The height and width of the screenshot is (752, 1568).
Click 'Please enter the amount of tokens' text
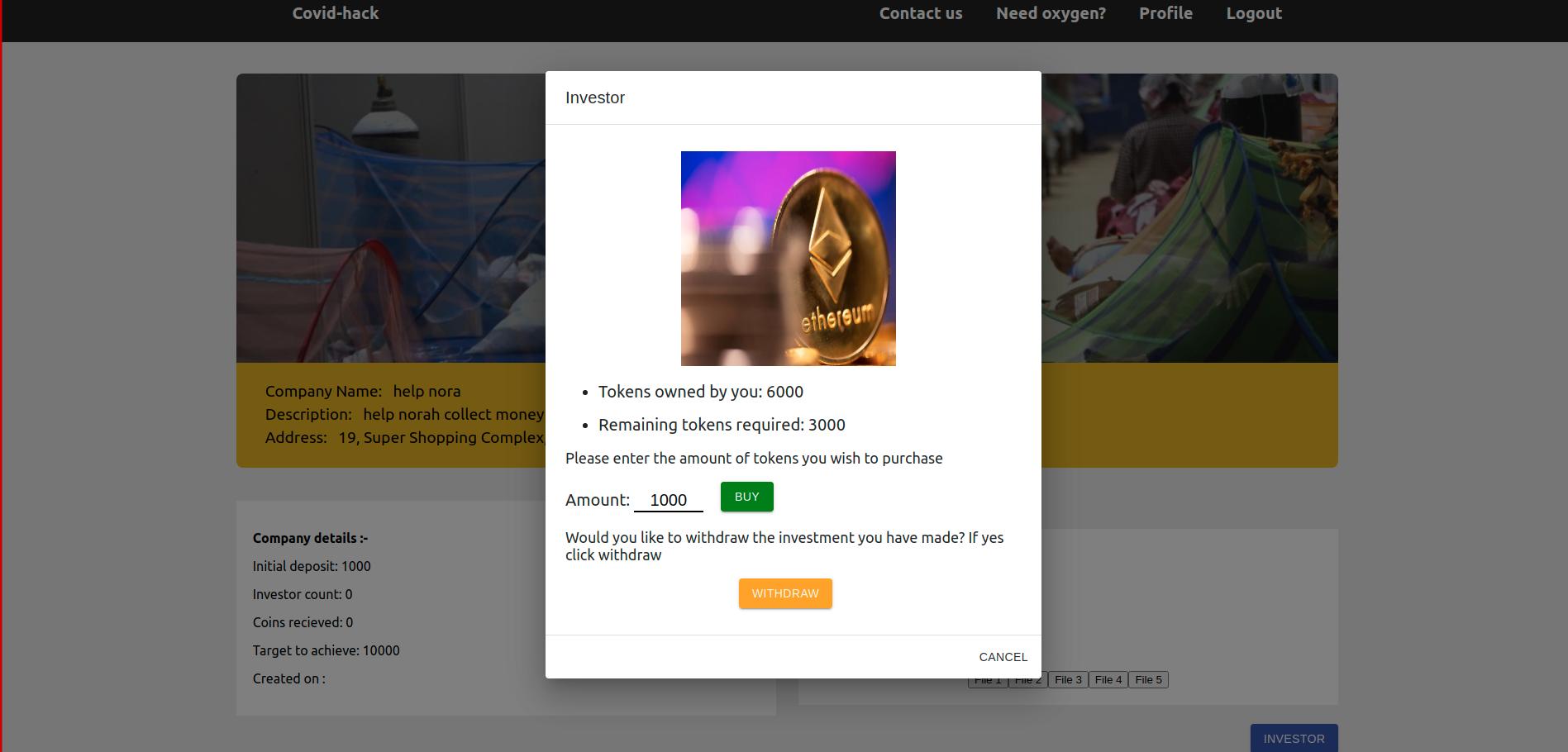[754, 458]
